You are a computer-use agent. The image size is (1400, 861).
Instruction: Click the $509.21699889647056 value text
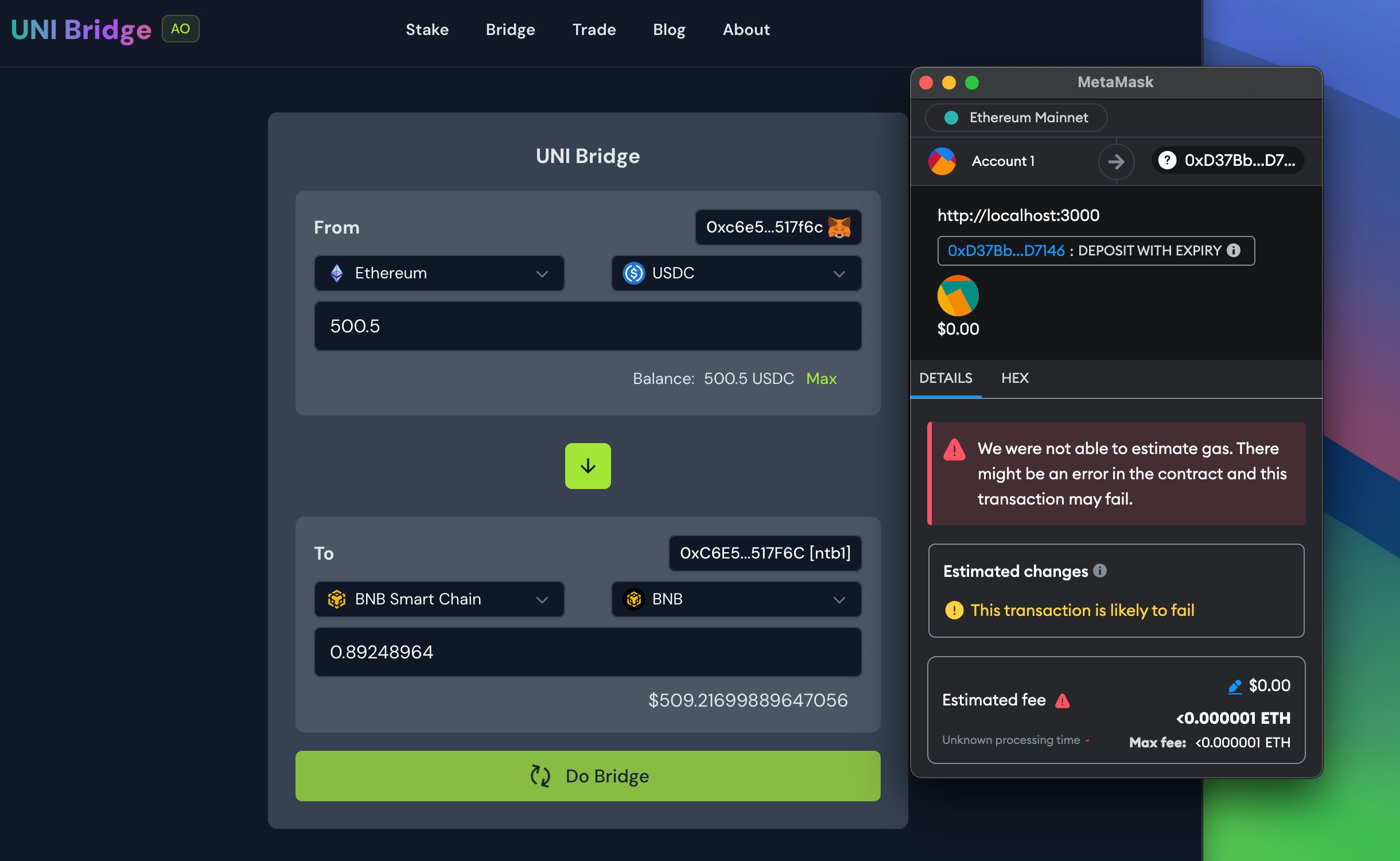click(x=748, y=700)
